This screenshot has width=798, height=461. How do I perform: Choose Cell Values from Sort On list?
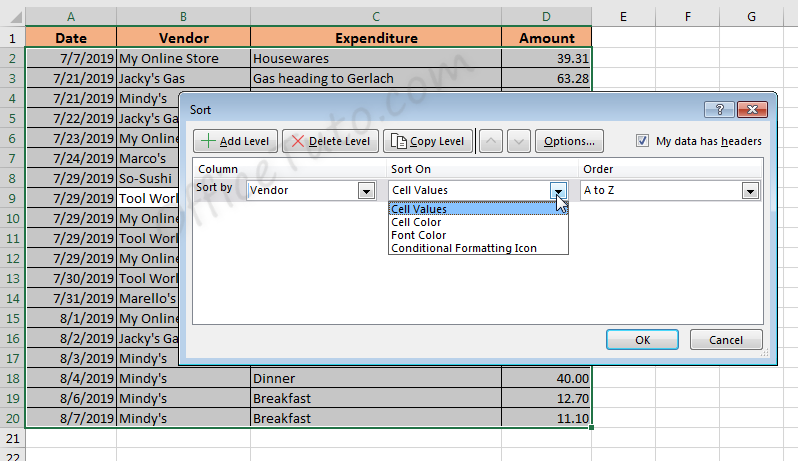478,209
